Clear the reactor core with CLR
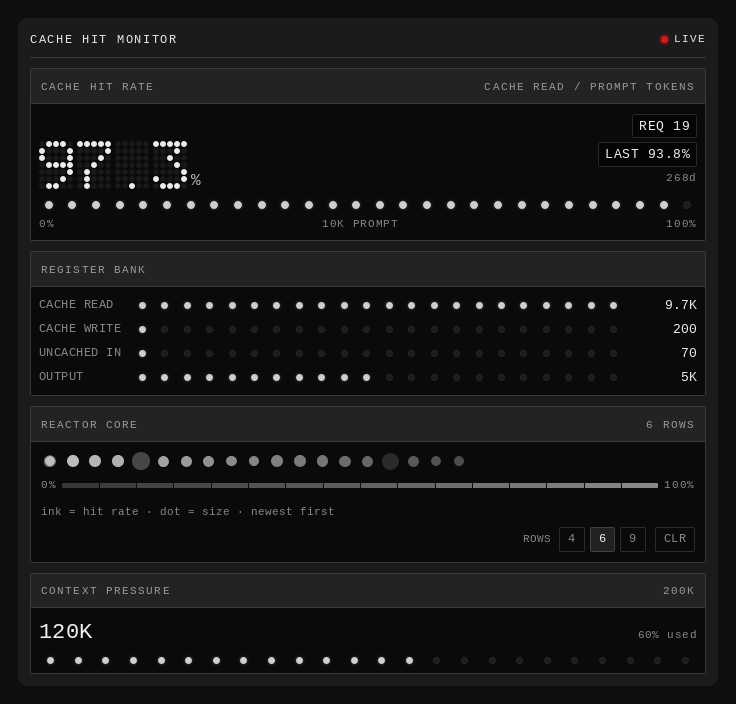The width and height of the screenshot is (736, 704). pos(675,539)
